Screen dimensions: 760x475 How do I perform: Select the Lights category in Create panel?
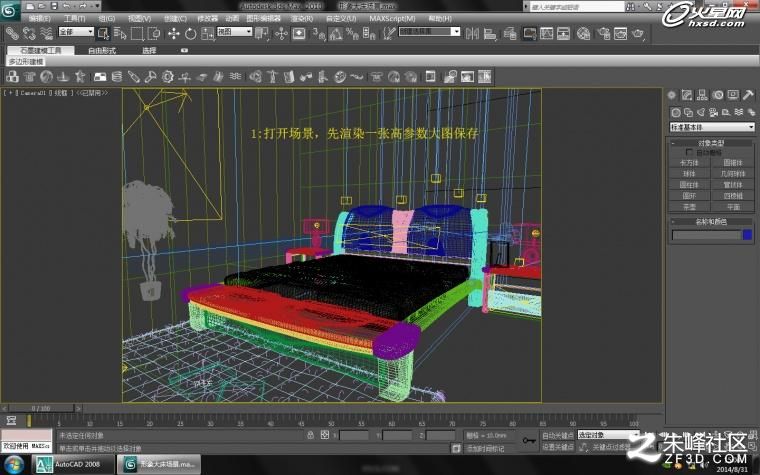point(700,112)
